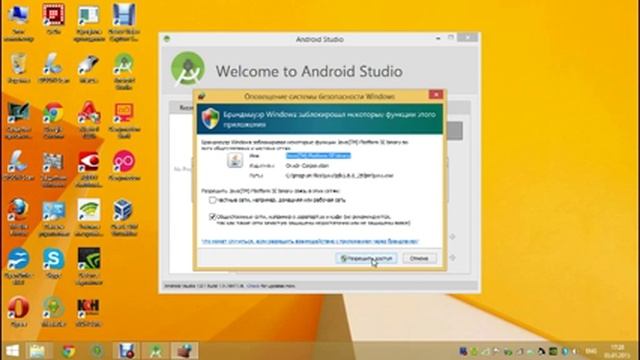Open the Oracle VM VirtualBox desktop shortcut

(124, 218)
